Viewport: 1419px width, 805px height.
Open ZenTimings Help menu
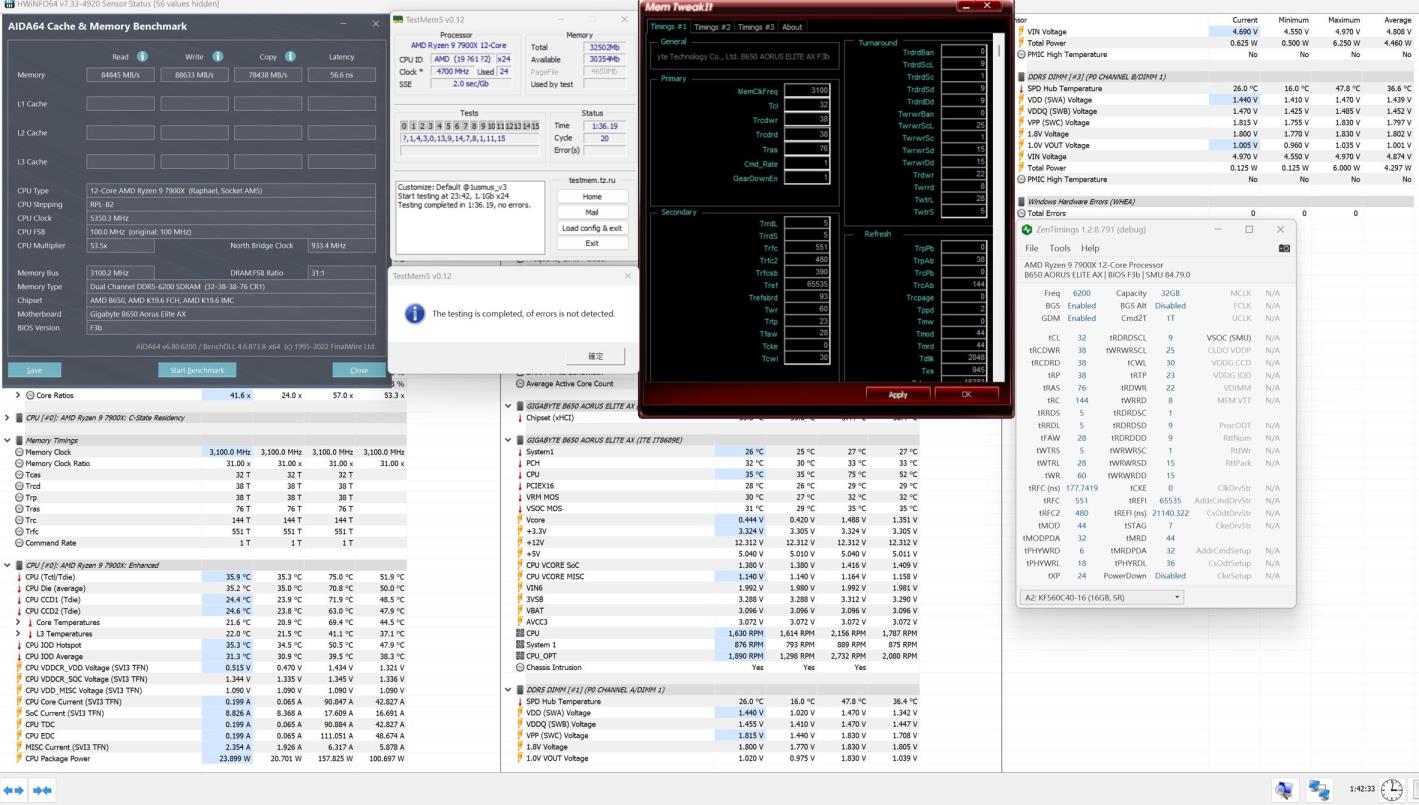[1090, 248]
